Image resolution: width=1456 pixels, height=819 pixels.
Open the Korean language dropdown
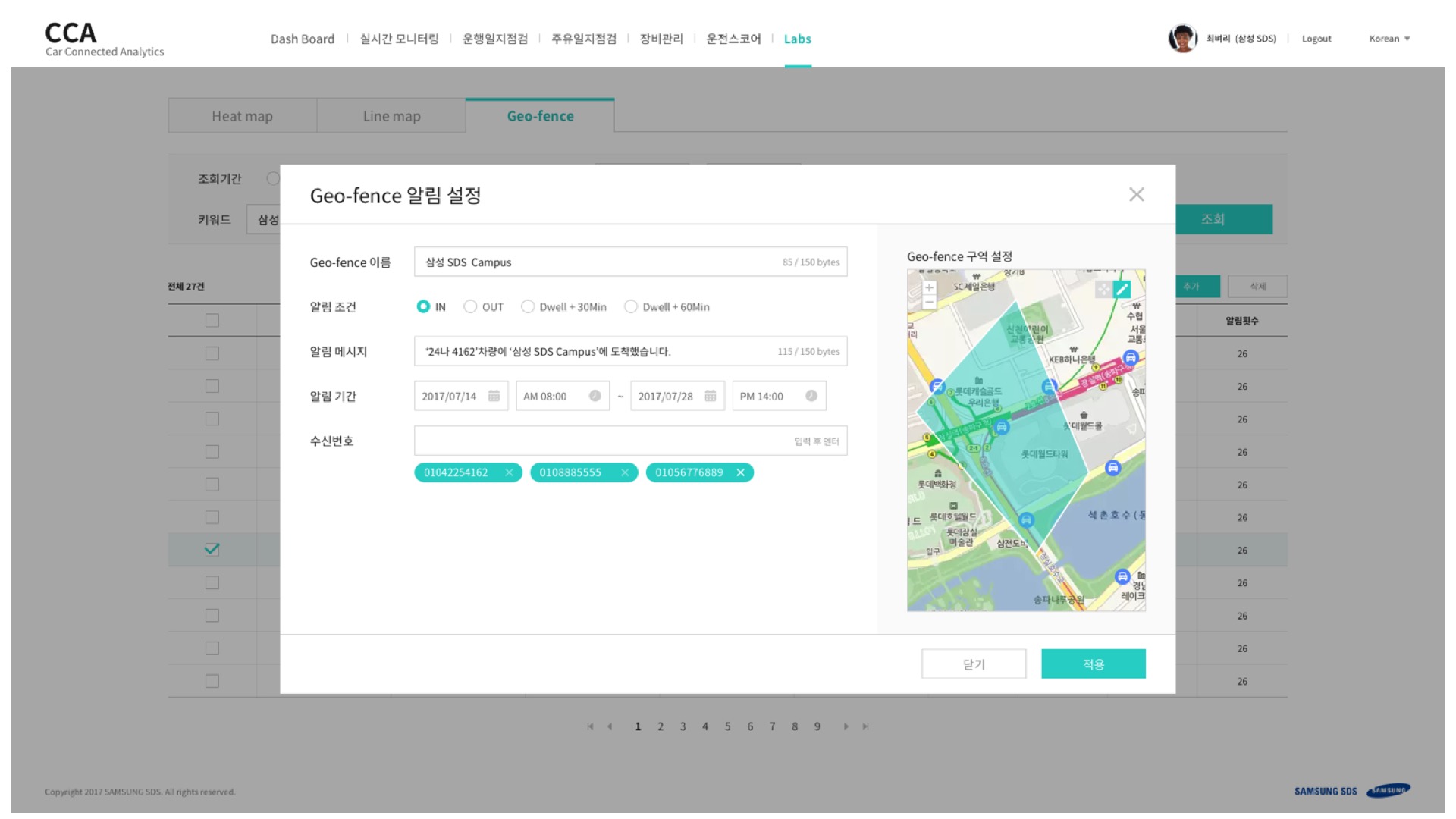[1389, 39]
